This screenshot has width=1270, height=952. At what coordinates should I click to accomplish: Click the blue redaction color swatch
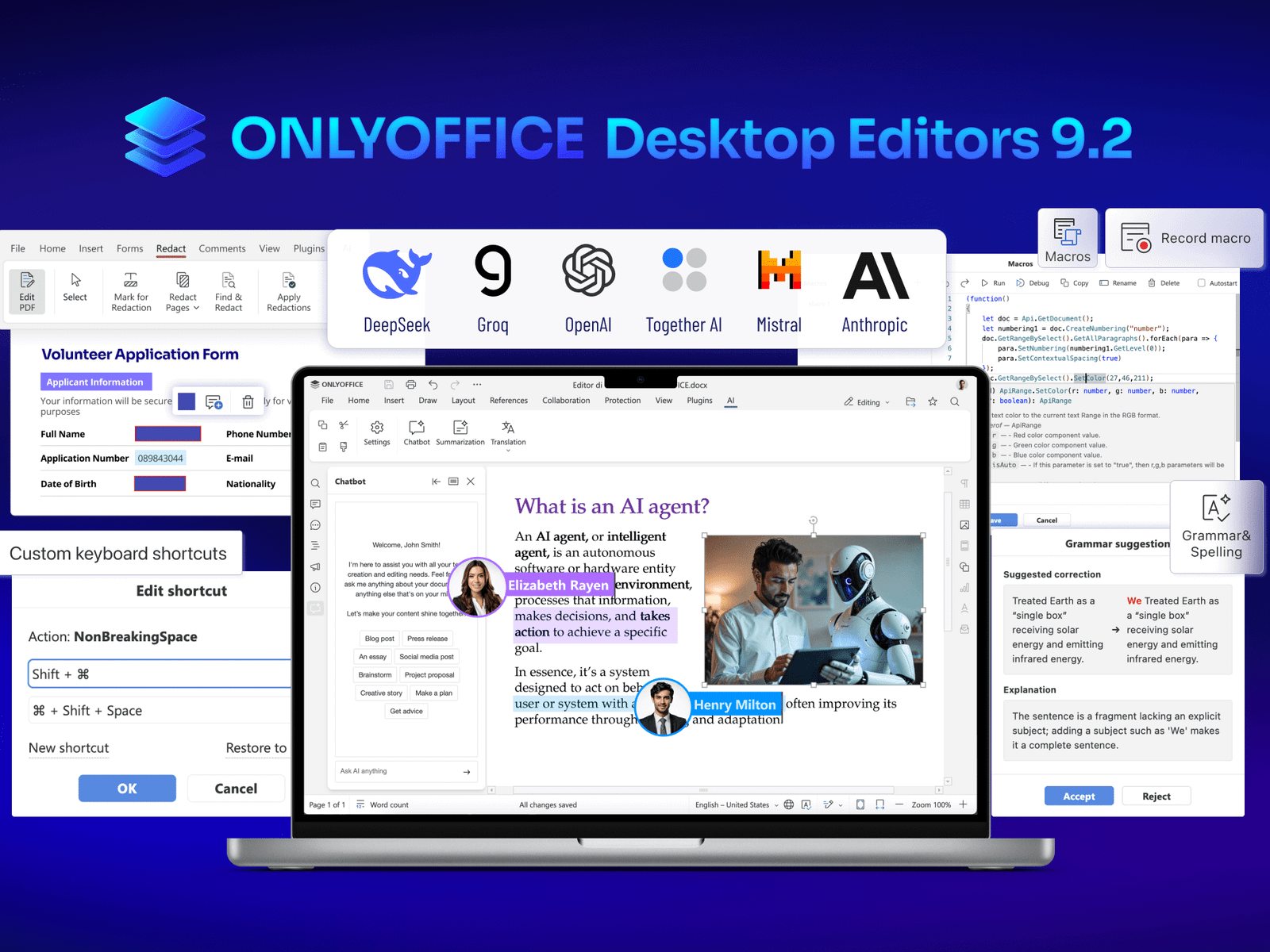(187, 401)
